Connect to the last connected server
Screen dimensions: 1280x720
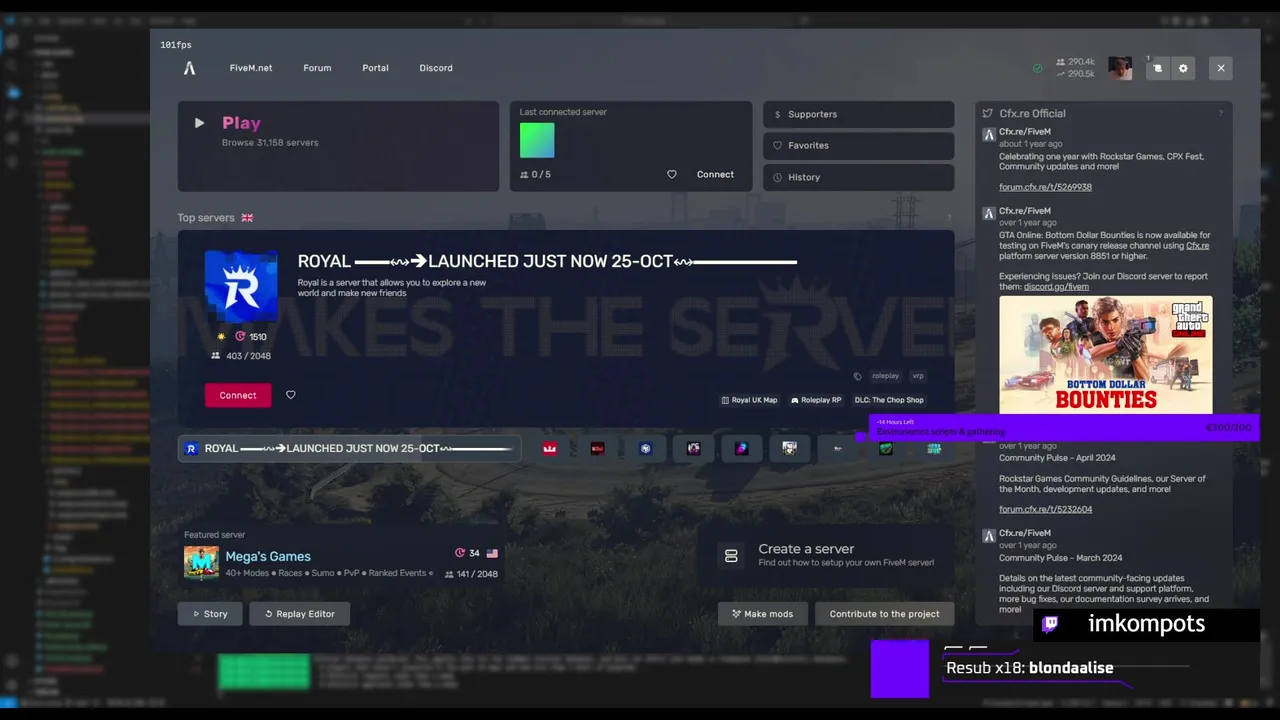pos(715,174)
